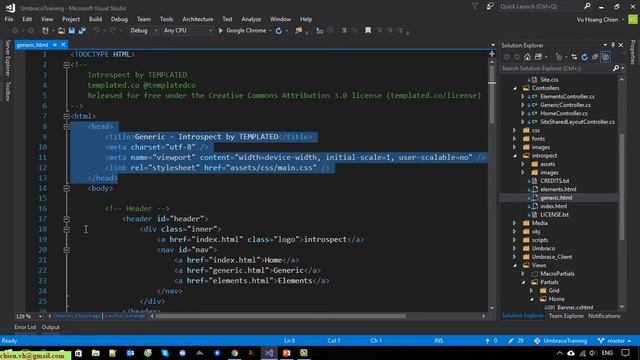Click pending changes pencil count 29
This screenshot has width=640, height=360.
pyautogui.click(x=516, y=341)
